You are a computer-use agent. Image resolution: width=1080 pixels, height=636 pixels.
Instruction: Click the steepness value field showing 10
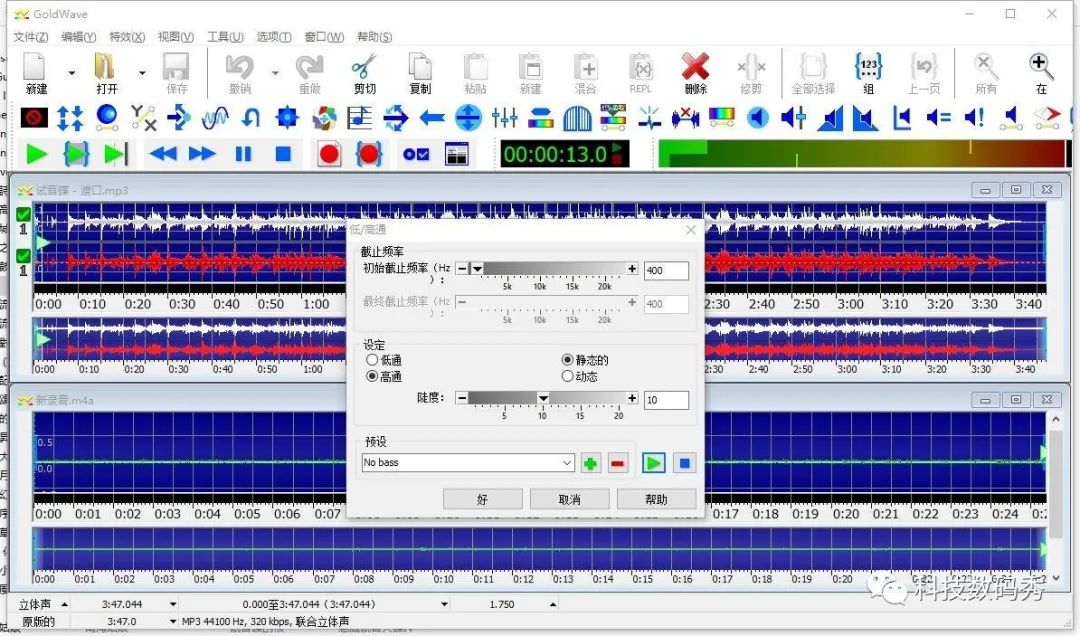(x=666, y=400)
